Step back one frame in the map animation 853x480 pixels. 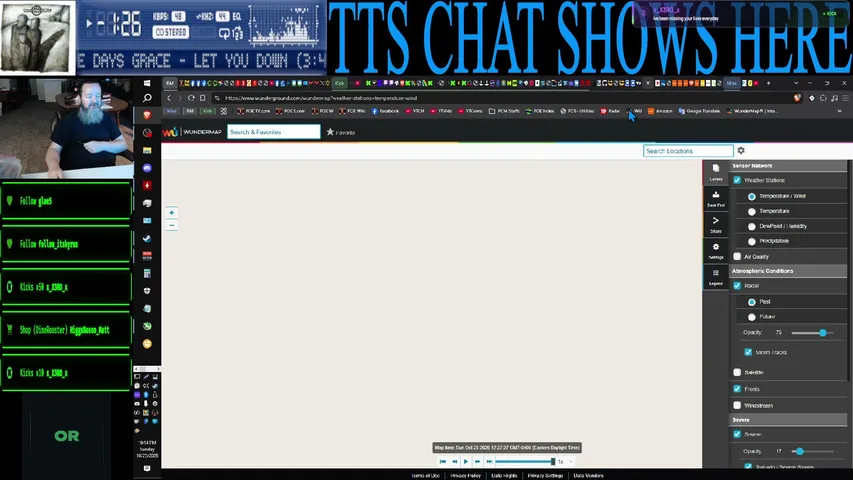454,461
